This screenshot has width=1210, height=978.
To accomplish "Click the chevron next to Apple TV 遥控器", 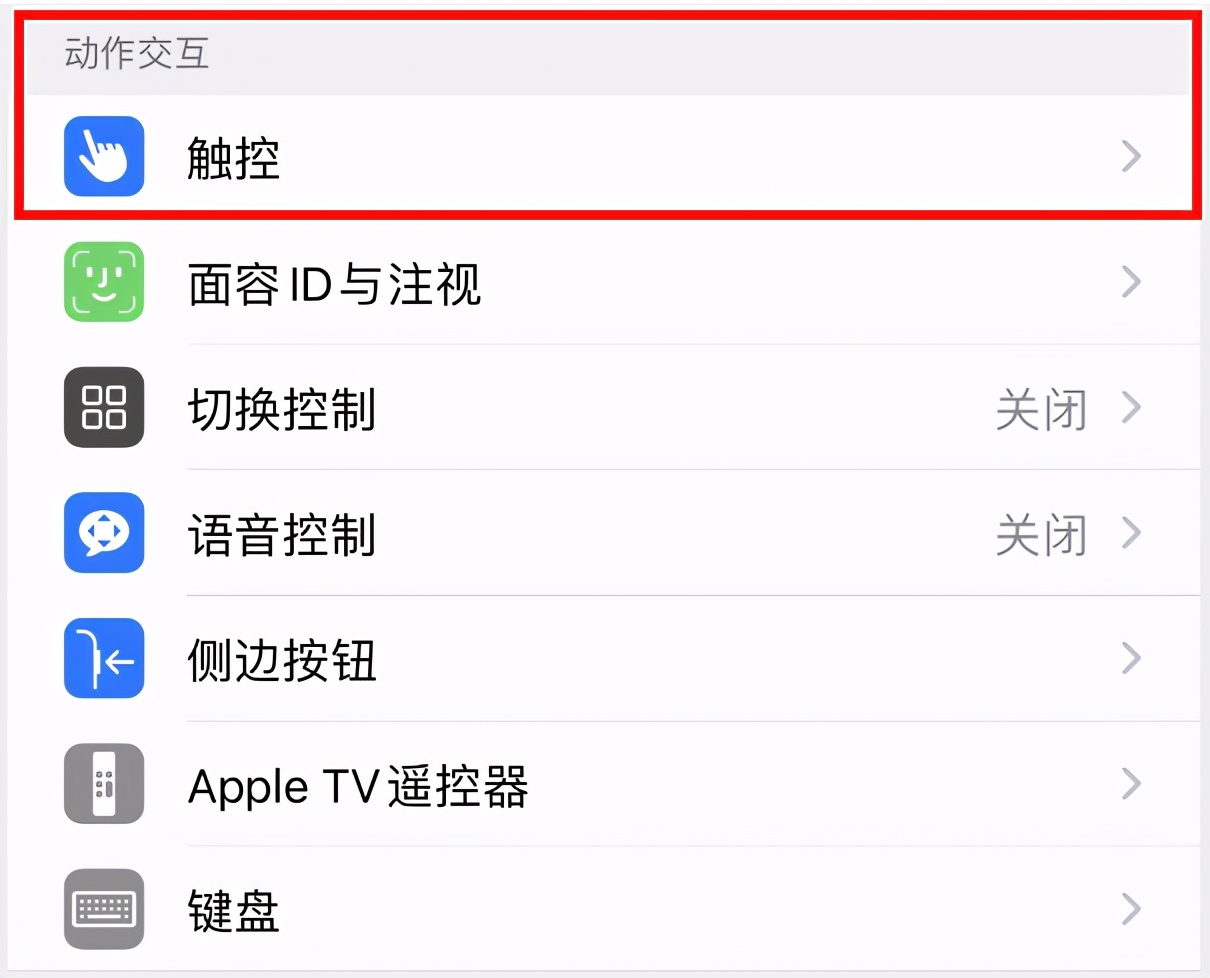I will pyautogui.click(x=1131, y=785).
